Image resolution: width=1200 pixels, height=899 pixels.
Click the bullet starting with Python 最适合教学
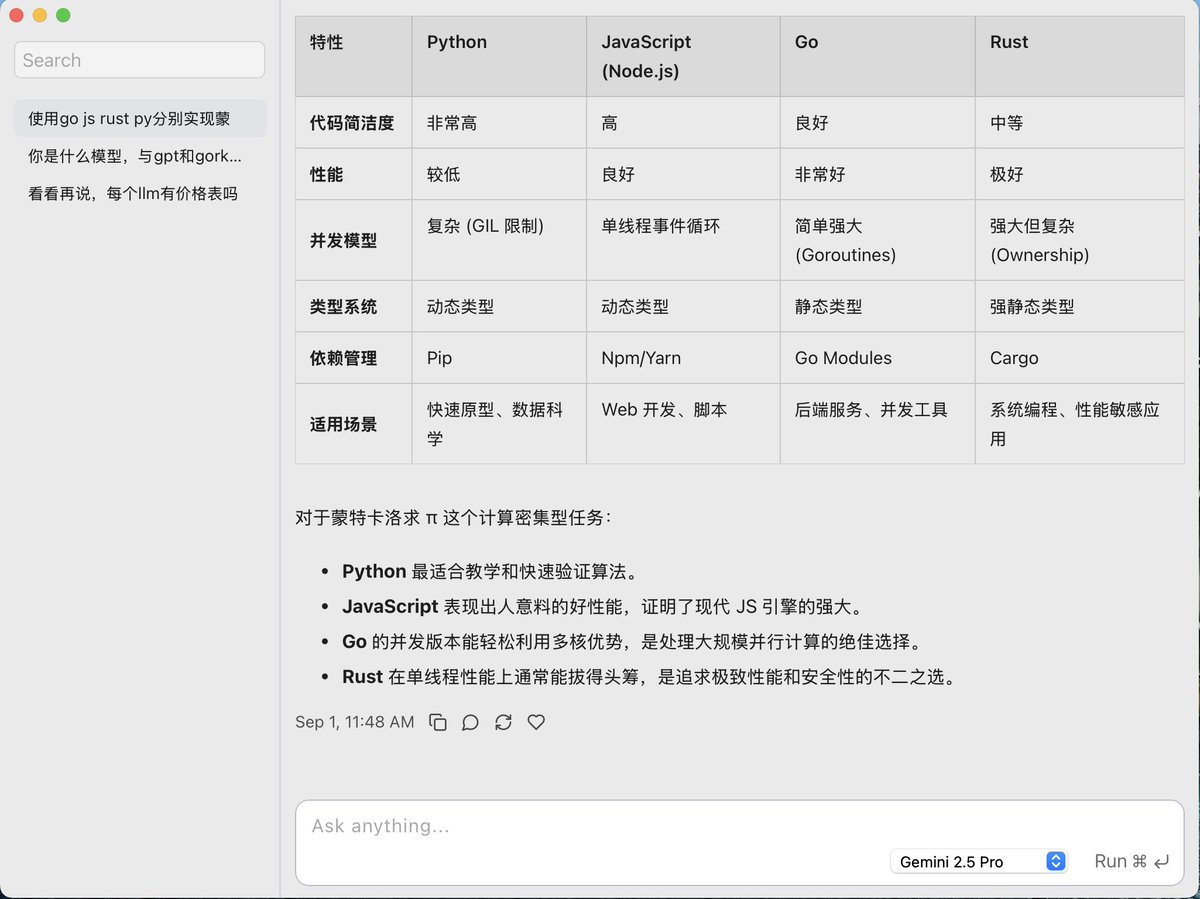tap(490, 572)
